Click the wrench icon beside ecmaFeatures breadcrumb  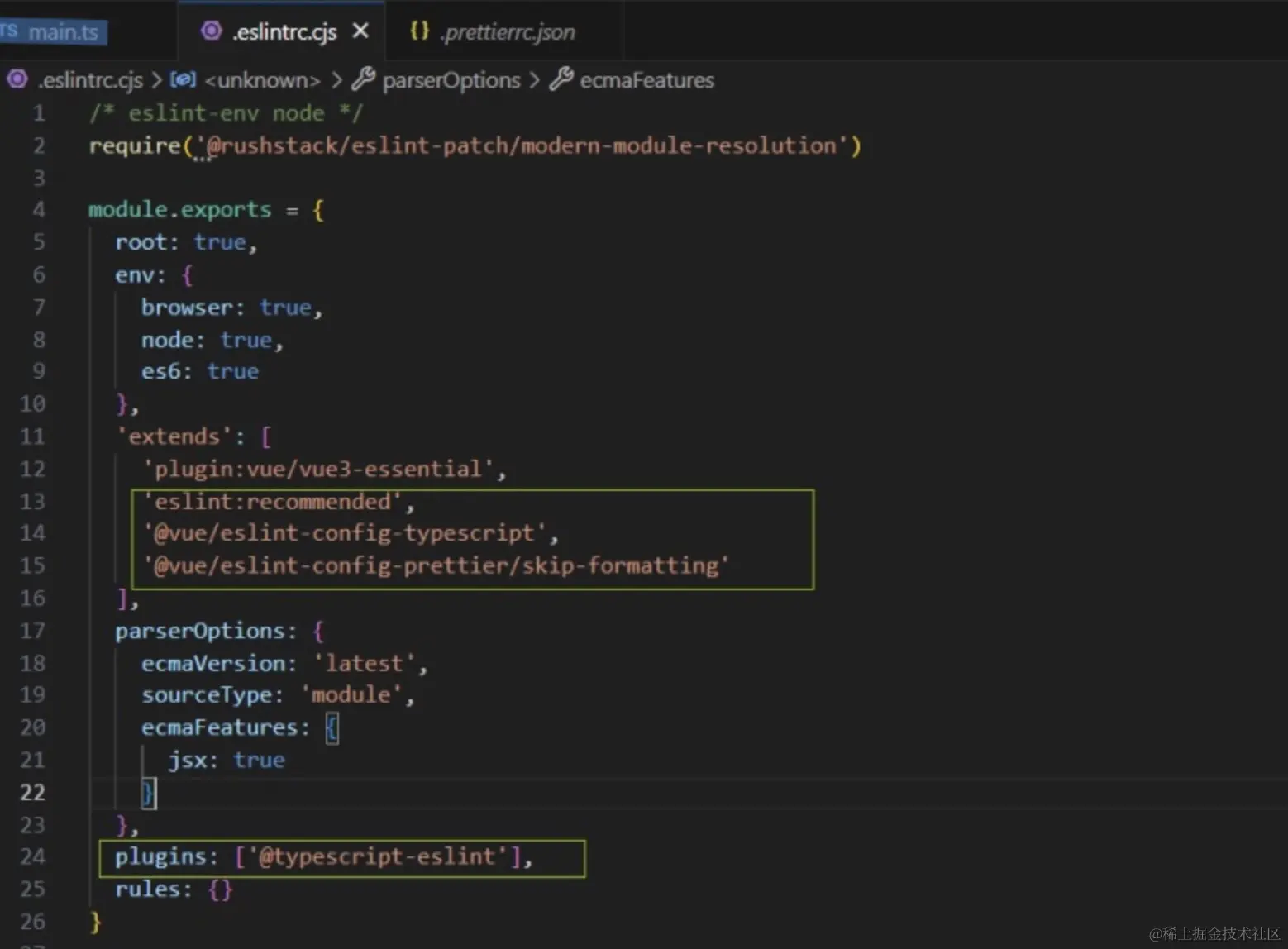coord(561,79)
